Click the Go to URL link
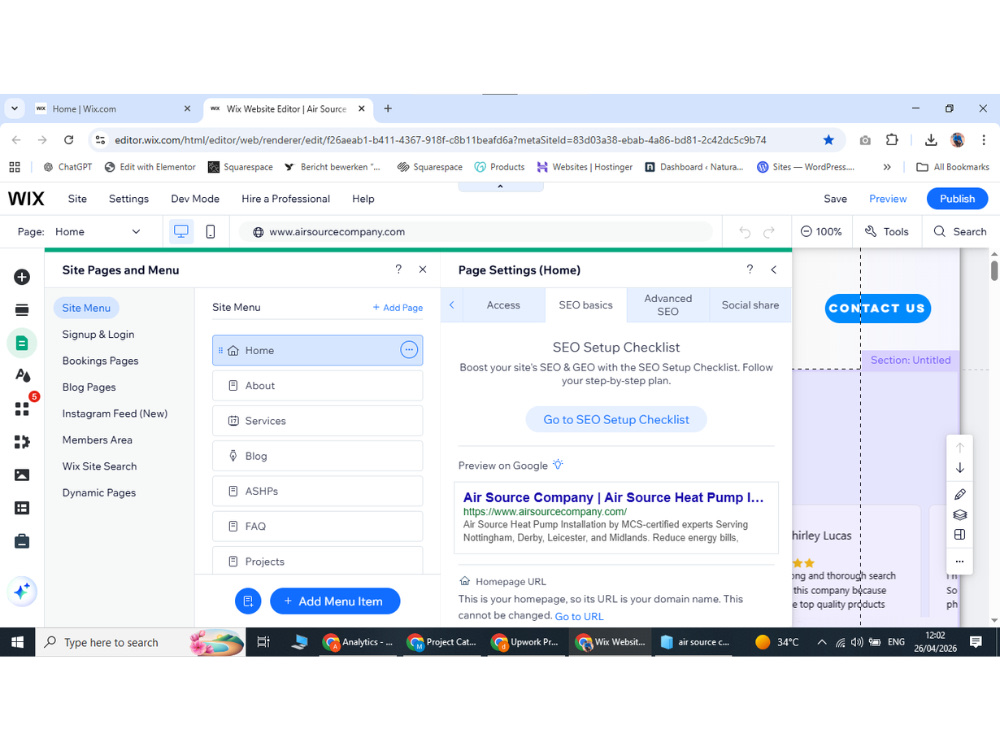This screenshot has height=750, width=1000. 579,616
